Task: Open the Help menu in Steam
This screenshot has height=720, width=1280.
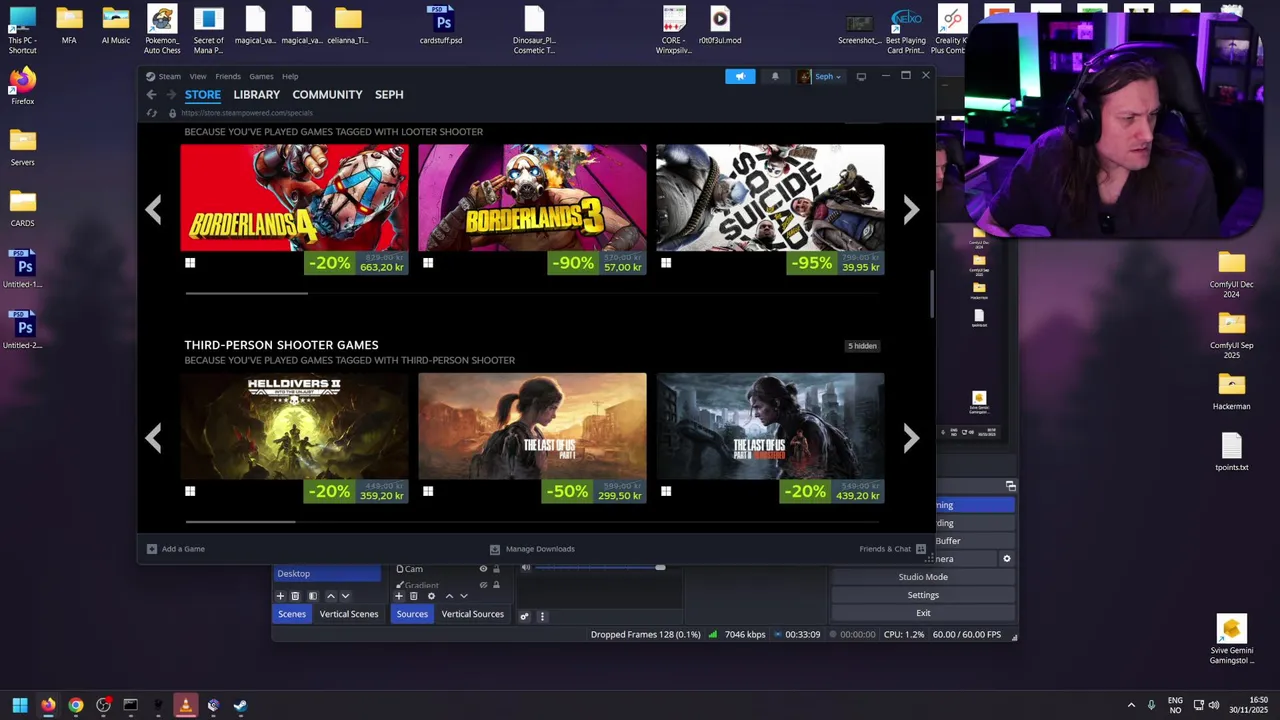Action: click(x=290, y=76)
